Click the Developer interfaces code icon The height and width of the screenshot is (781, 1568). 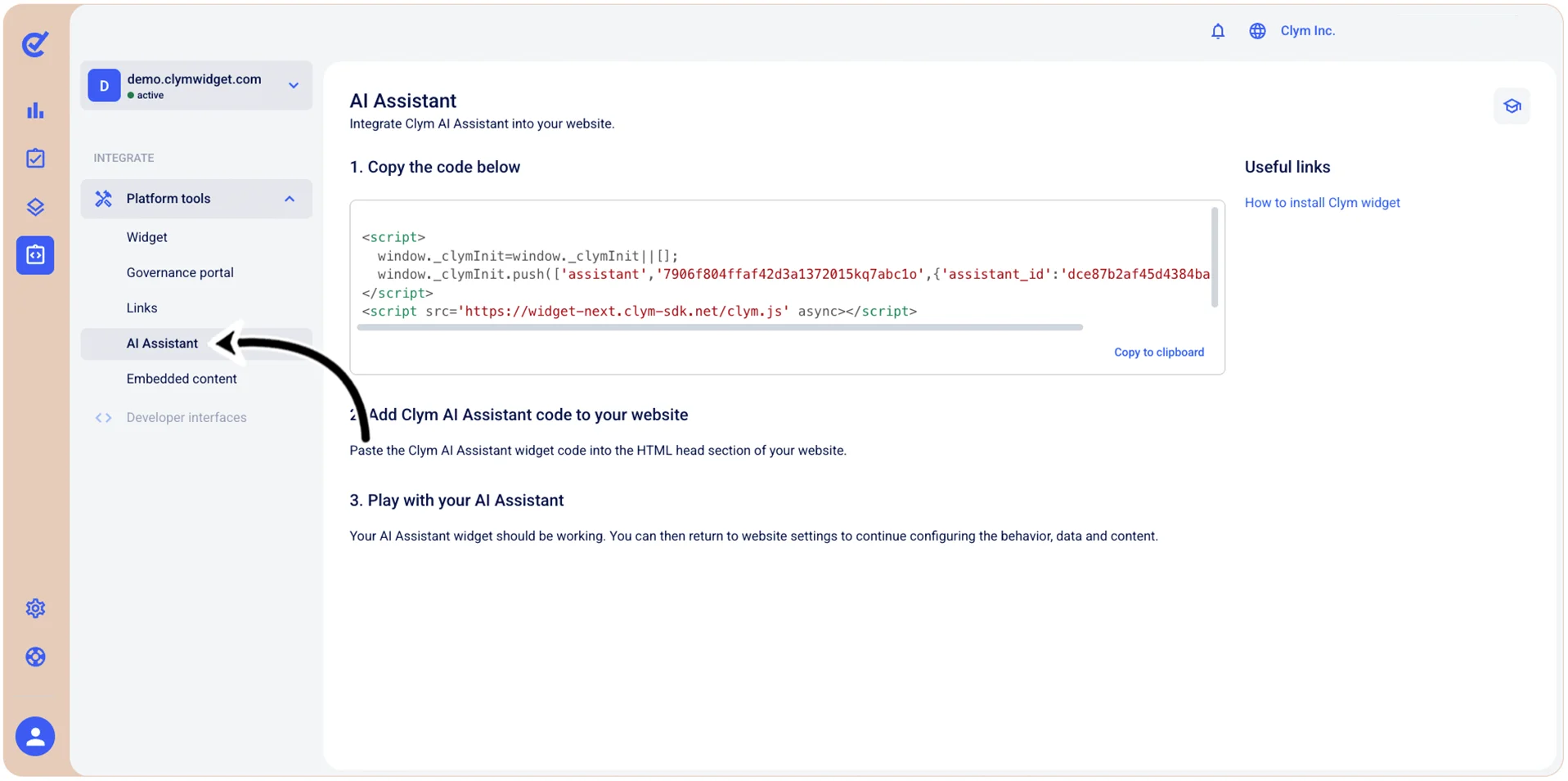click(103, 418)
